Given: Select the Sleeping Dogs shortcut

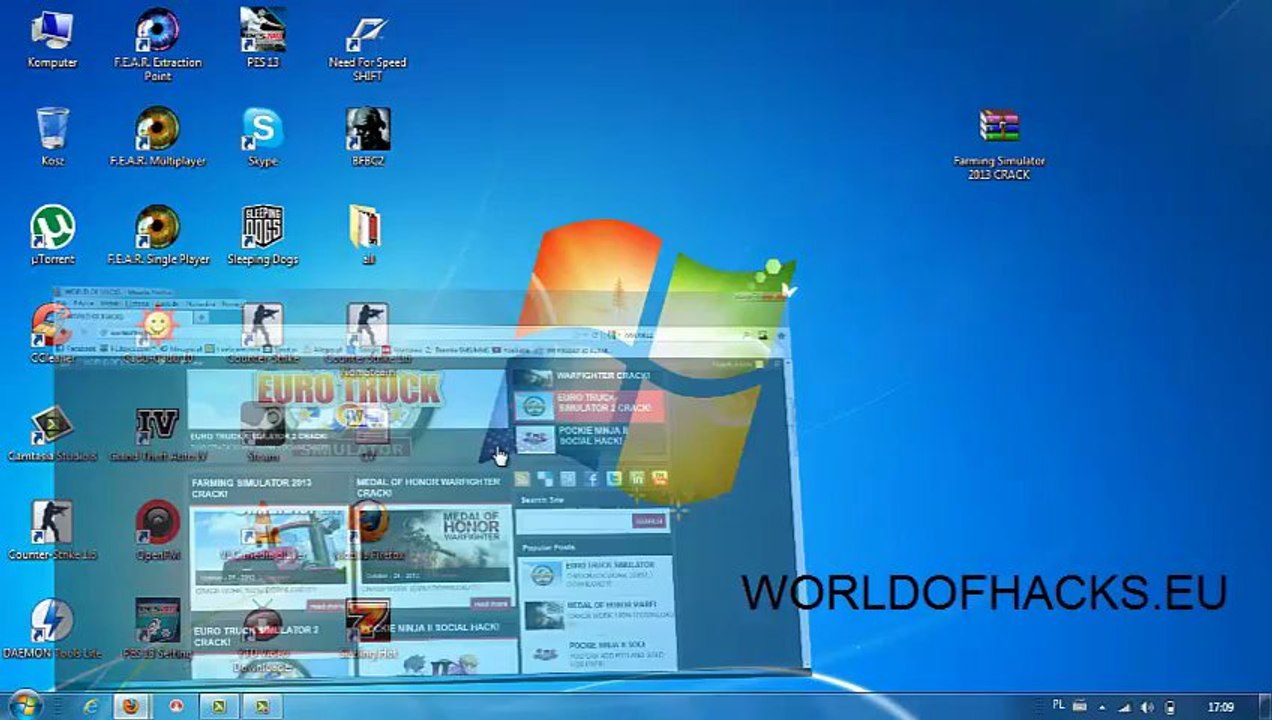Looking at the screenshot, I should click(x=262, y=235).
